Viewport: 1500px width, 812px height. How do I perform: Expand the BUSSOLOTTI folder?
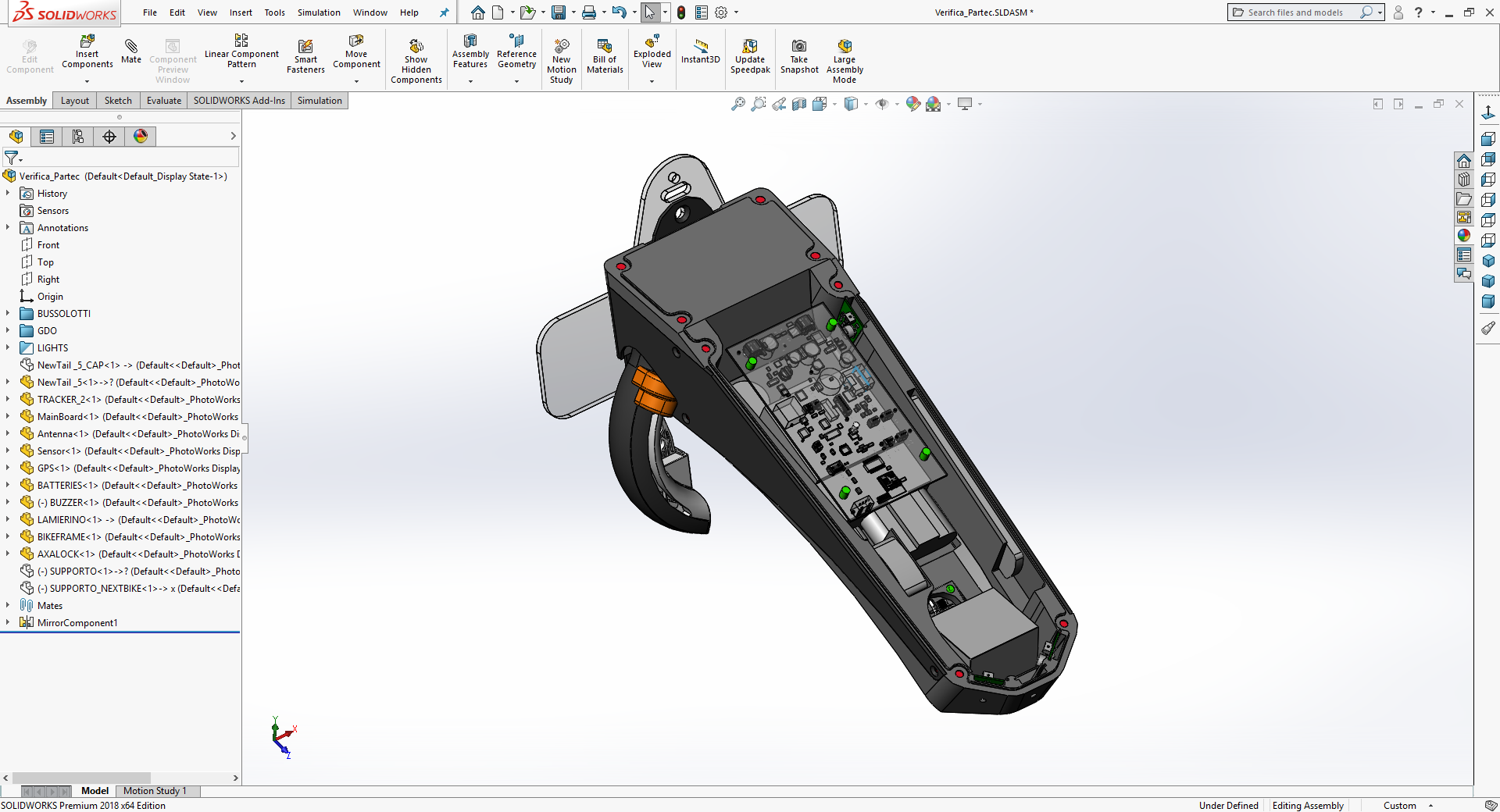[x=8, y=314]
